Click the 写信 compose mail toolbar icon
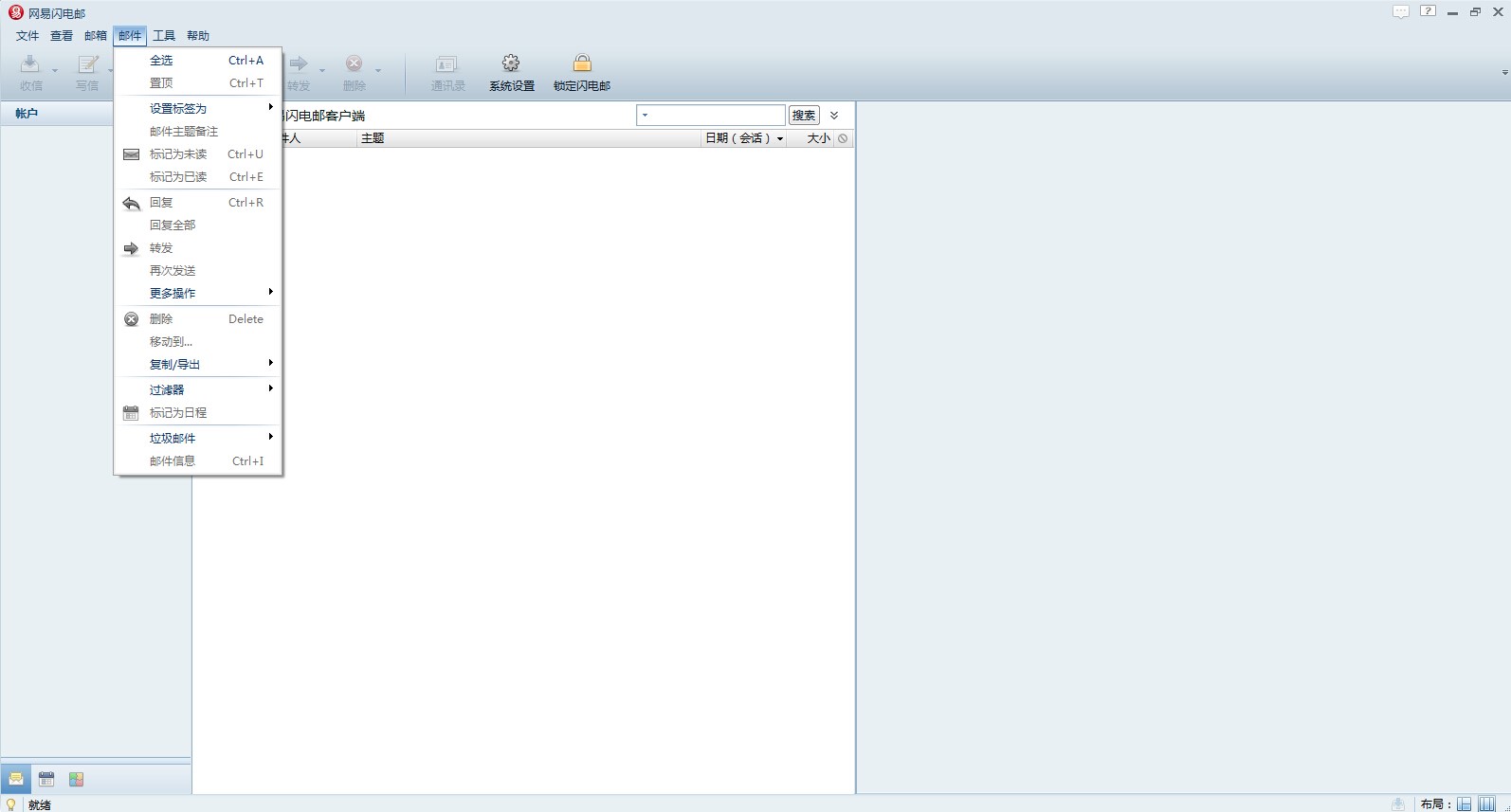Image resolution: width=1511 pixels, height=812 pixels. point(87,64)
